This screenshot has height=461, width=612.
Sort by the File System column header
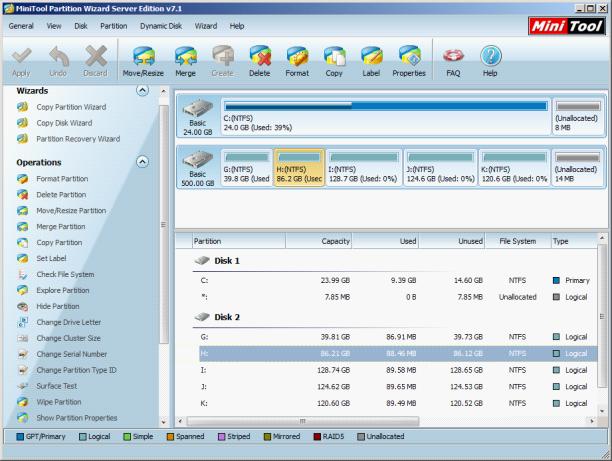click(518, 241)
